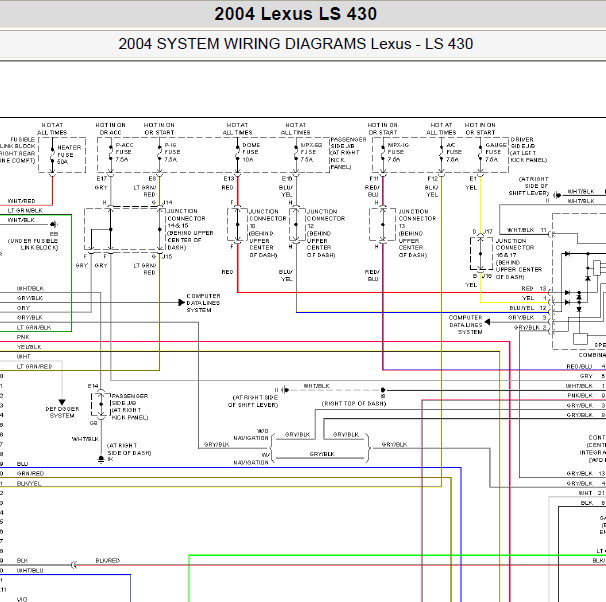Click the PNK wire label
The width and height of the screenshot is (606, 602).
[23, 337]
